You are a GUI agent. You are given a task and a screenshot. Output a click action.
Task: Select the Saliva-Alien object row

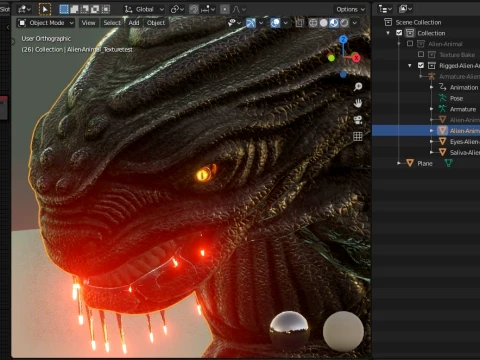coord(426,152)
